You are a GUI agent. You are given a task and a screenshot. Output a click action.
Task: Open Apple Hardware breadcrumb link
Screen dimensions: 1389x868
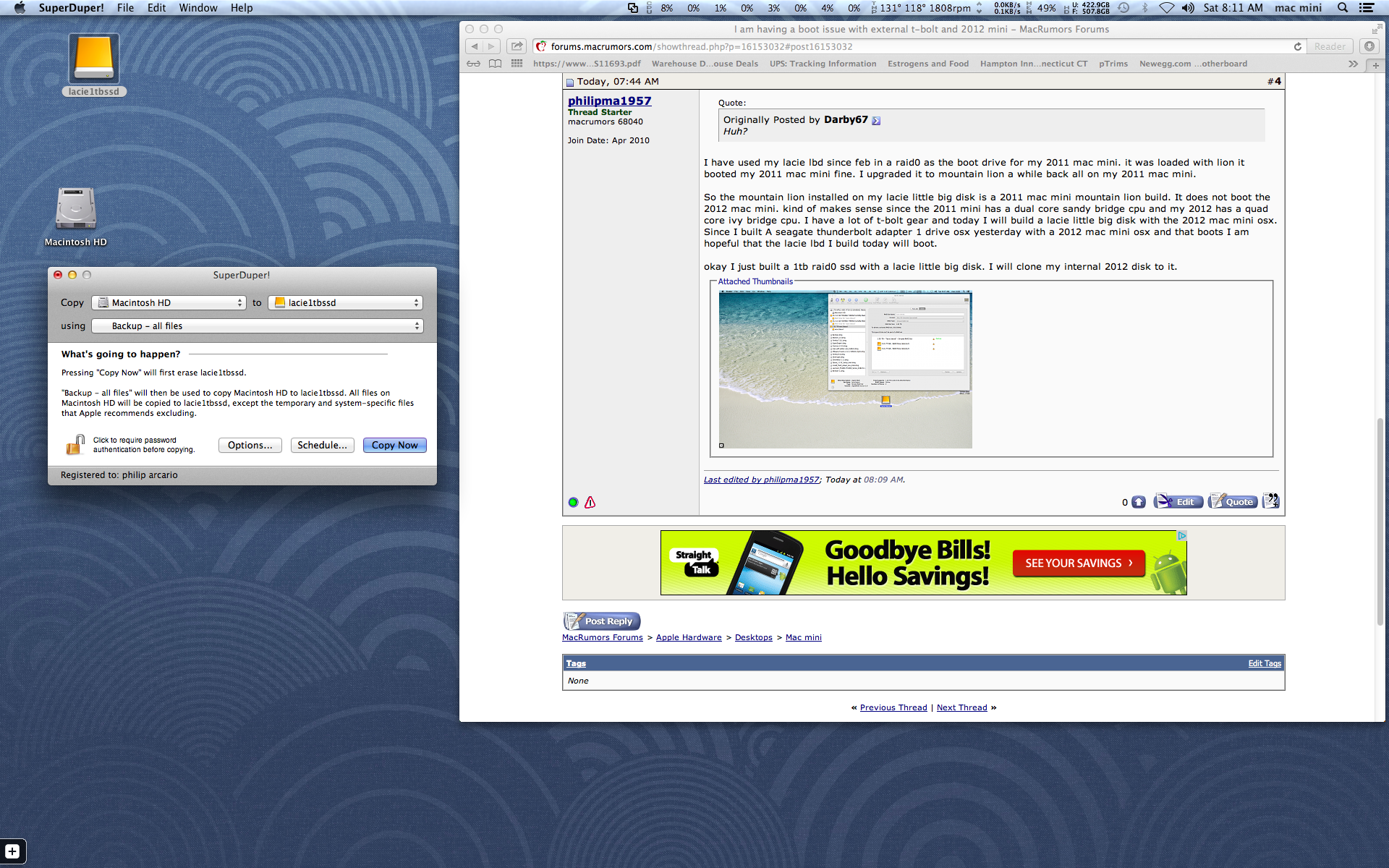pyautogui.click(x=689, y=637)
